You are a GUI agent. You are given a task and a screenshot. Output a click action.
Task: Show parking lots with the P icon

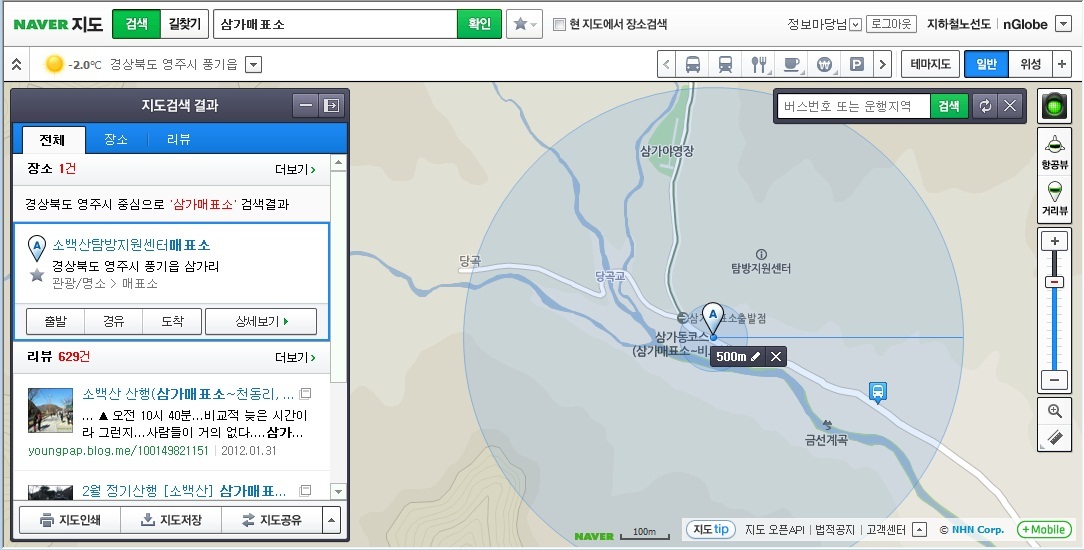pos(857,64)
